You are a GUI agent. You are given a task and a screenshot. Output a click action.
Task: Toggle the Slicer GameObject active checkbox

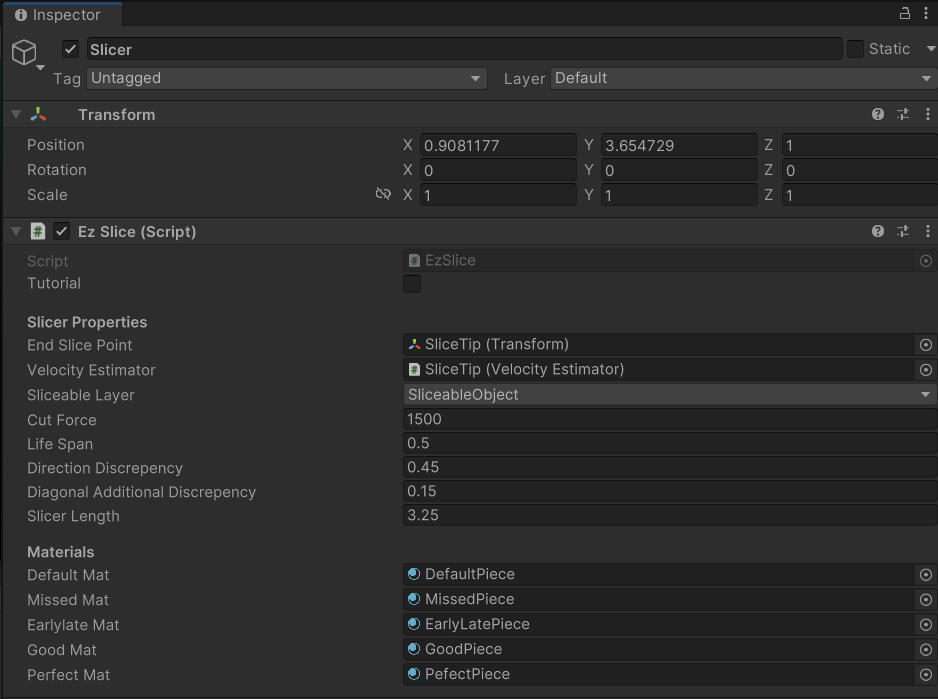(70, 48)
